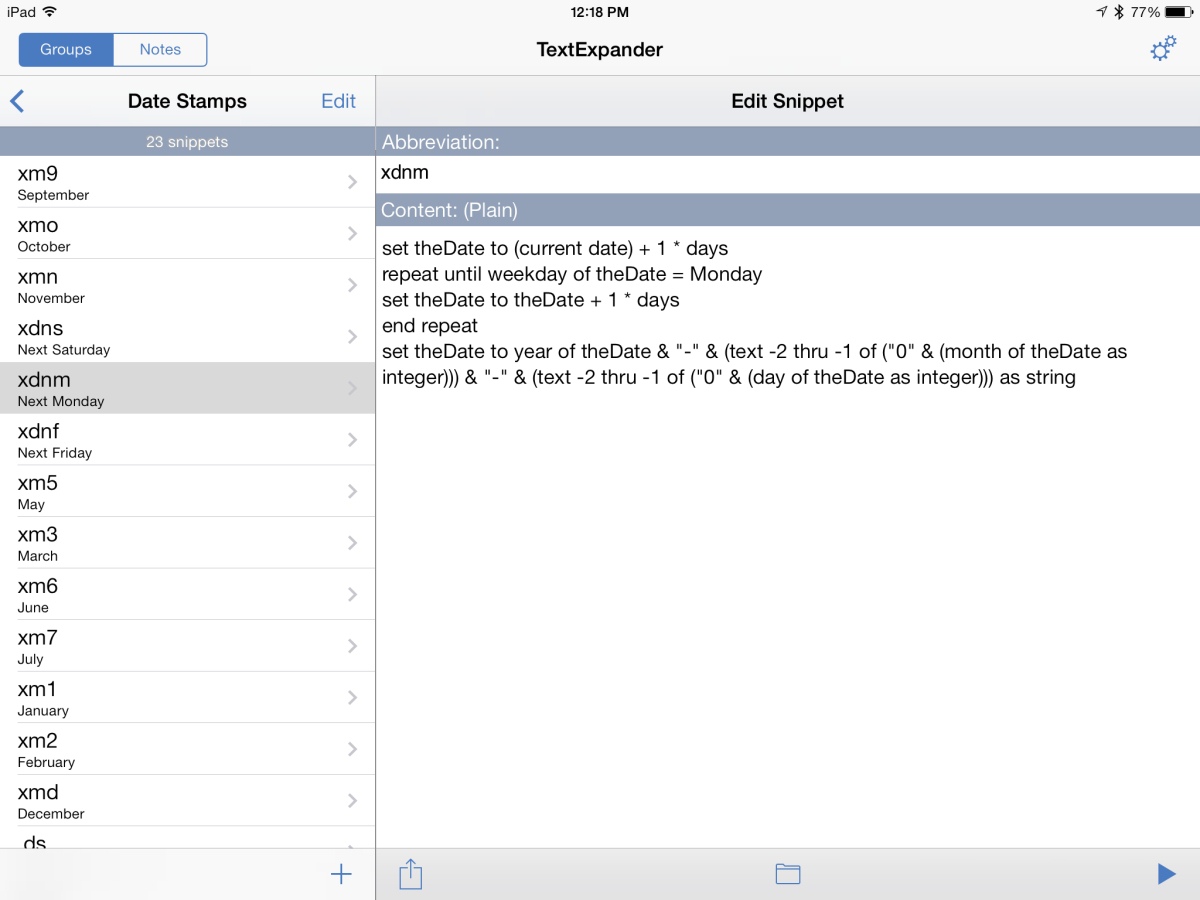Open the folder icon in bottom toolbar
This screenshot has height=900, width=1200.
pos(788,874)
